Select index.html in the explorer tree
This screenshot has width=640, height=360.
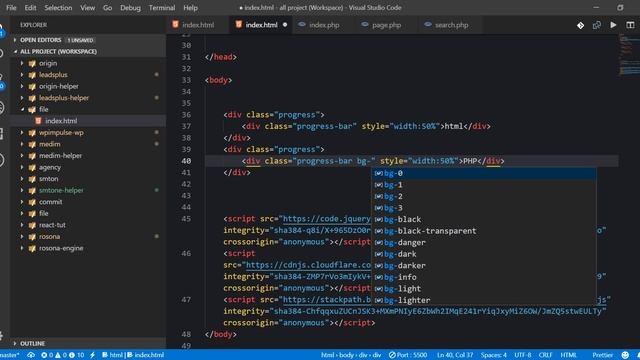88,121
